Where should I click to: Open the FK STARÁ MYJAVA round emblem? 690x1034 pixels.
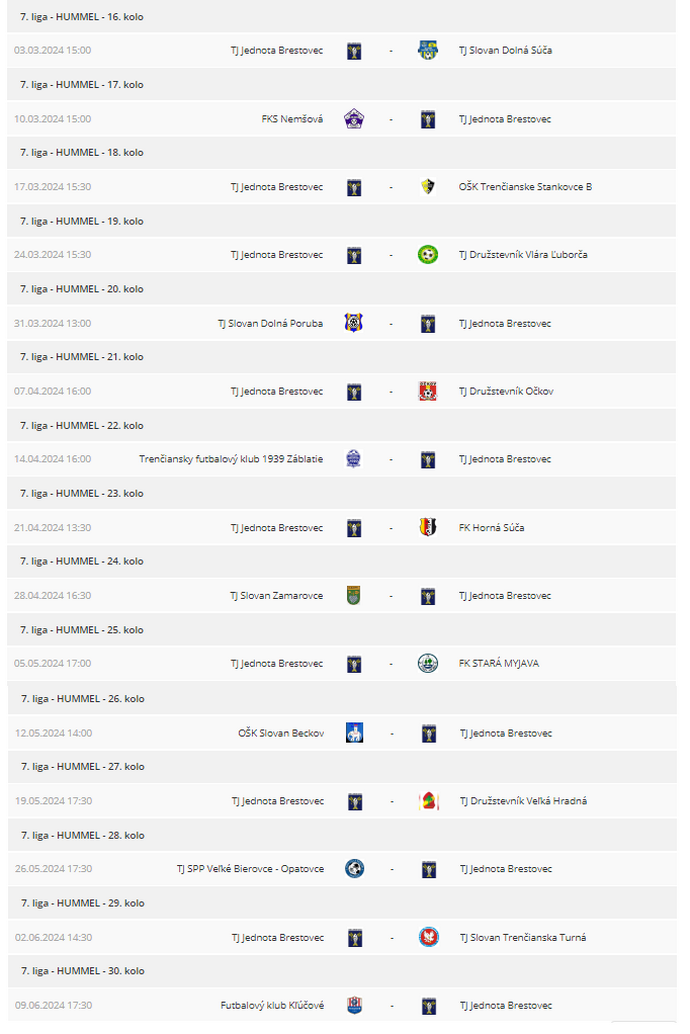pos(428,663)
